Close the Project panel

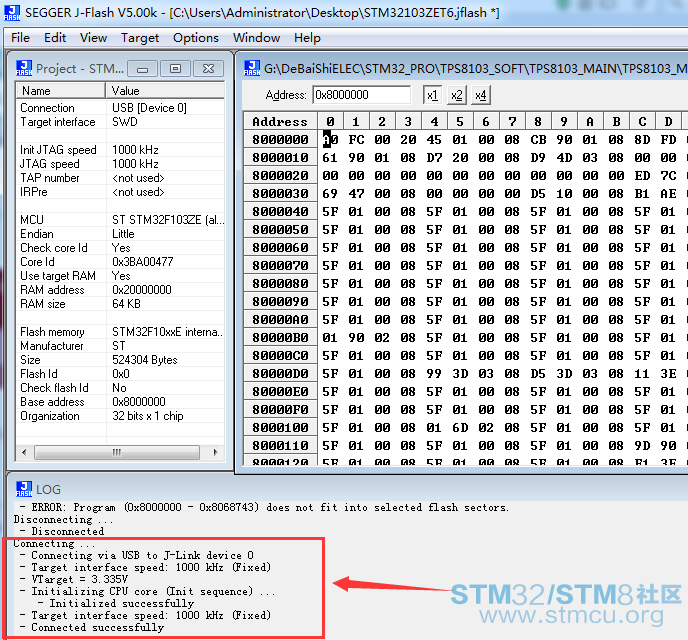coord(209,69)
